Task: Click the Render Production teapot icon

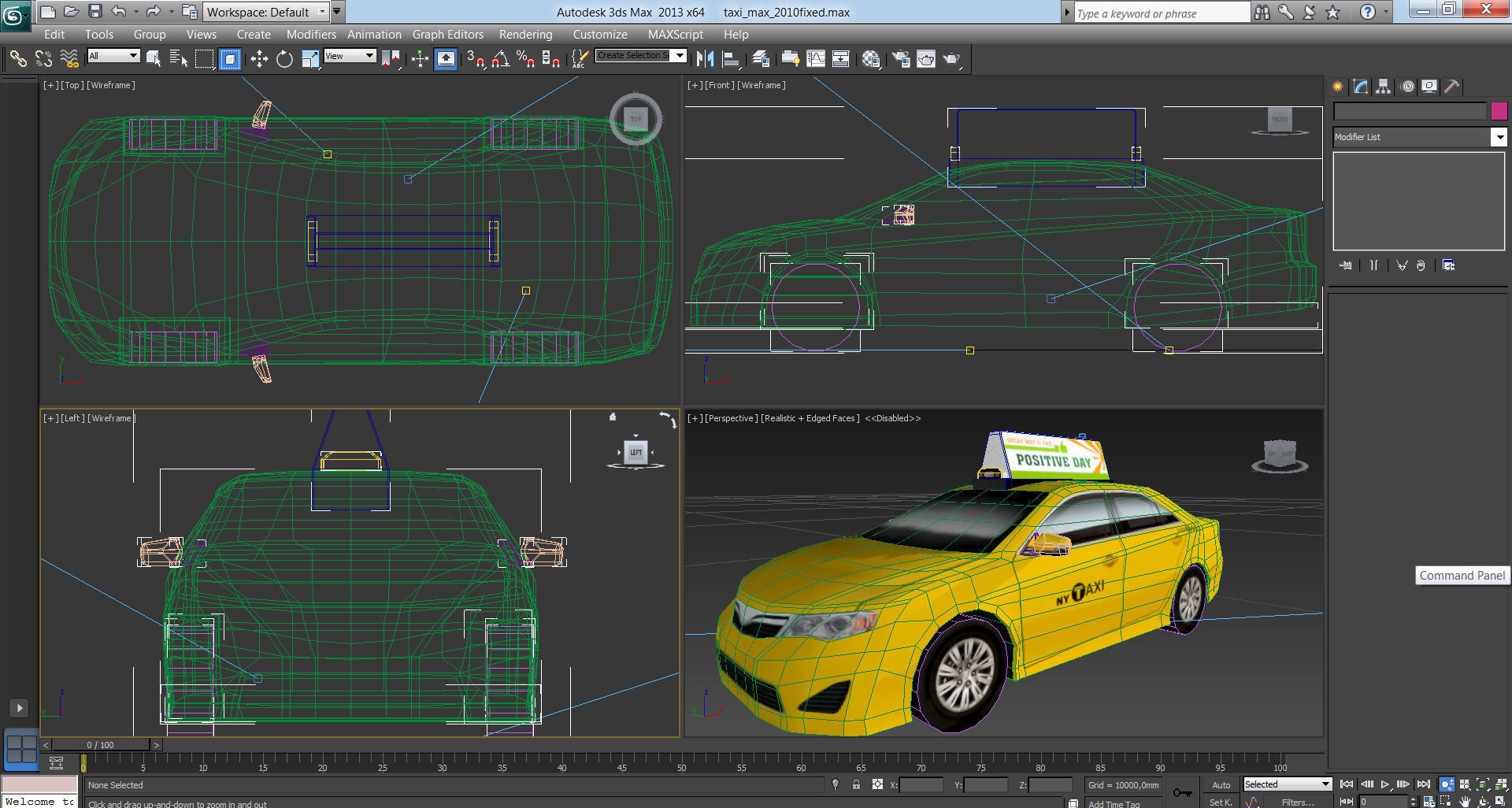Action: tap(951, 59)
